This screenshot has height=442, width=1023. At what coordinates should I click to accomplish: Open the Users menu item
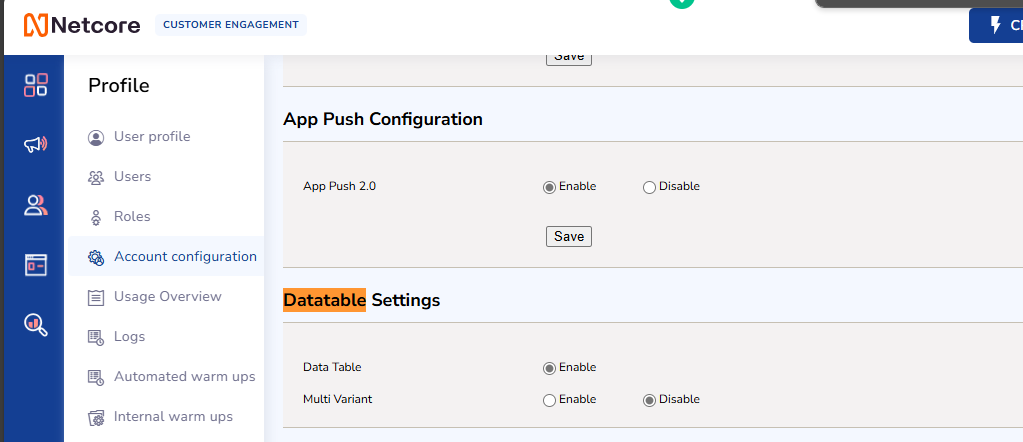132,177
